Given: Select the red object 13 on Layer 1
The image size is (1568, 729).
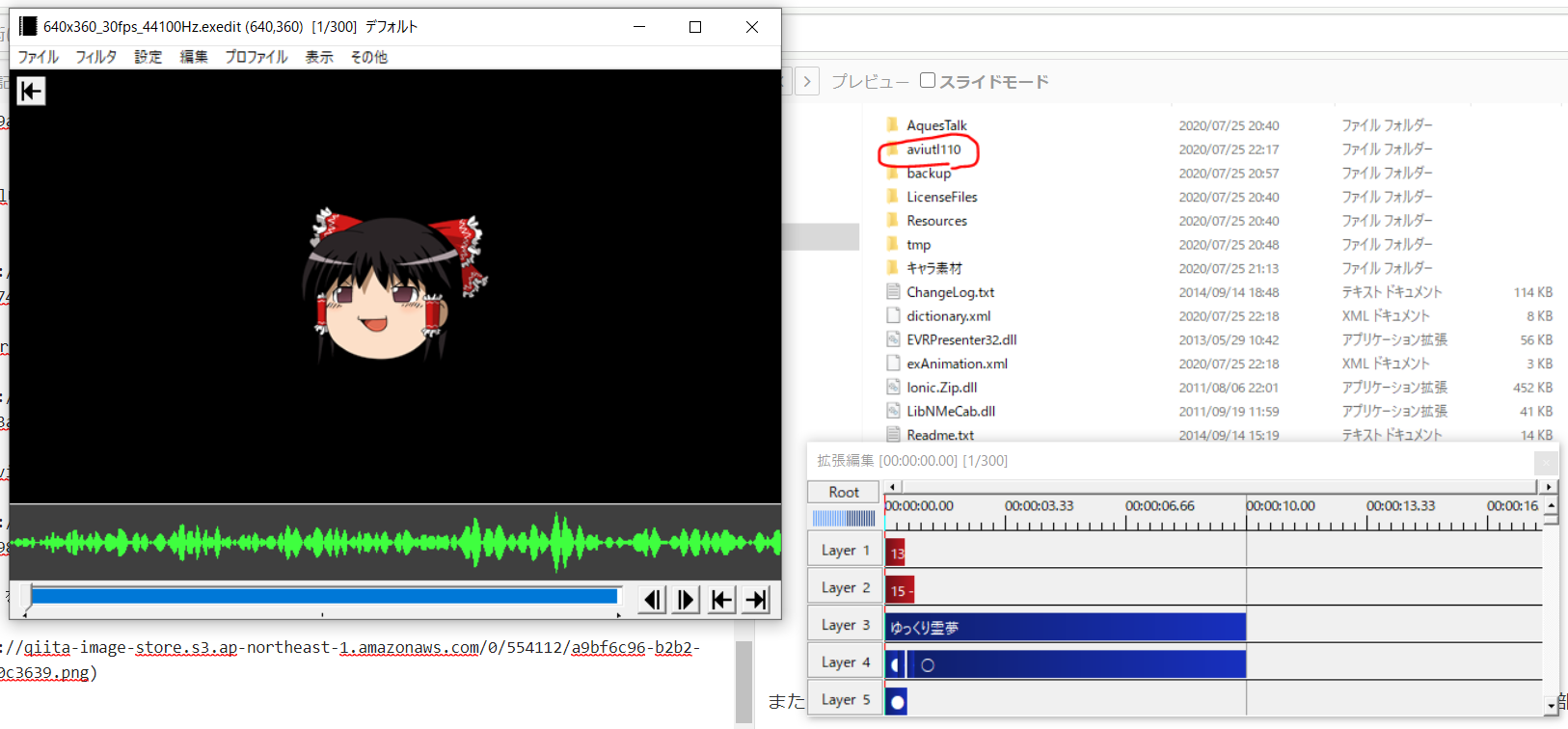Looking at the screenshot, I should [896, 553].
